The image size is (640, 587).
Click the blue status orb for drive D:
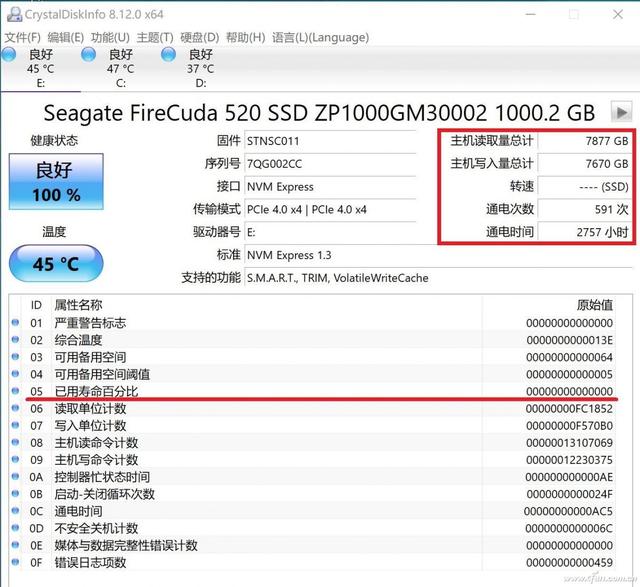tap(169, 54)
